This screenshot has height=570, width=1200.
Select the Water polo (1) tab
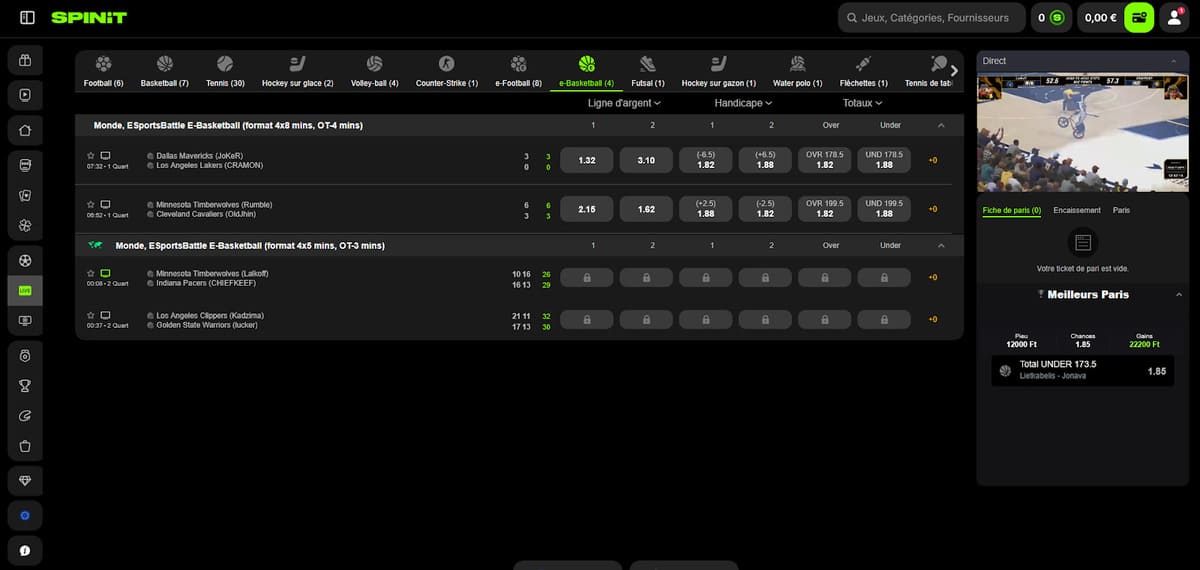point(797,71)
